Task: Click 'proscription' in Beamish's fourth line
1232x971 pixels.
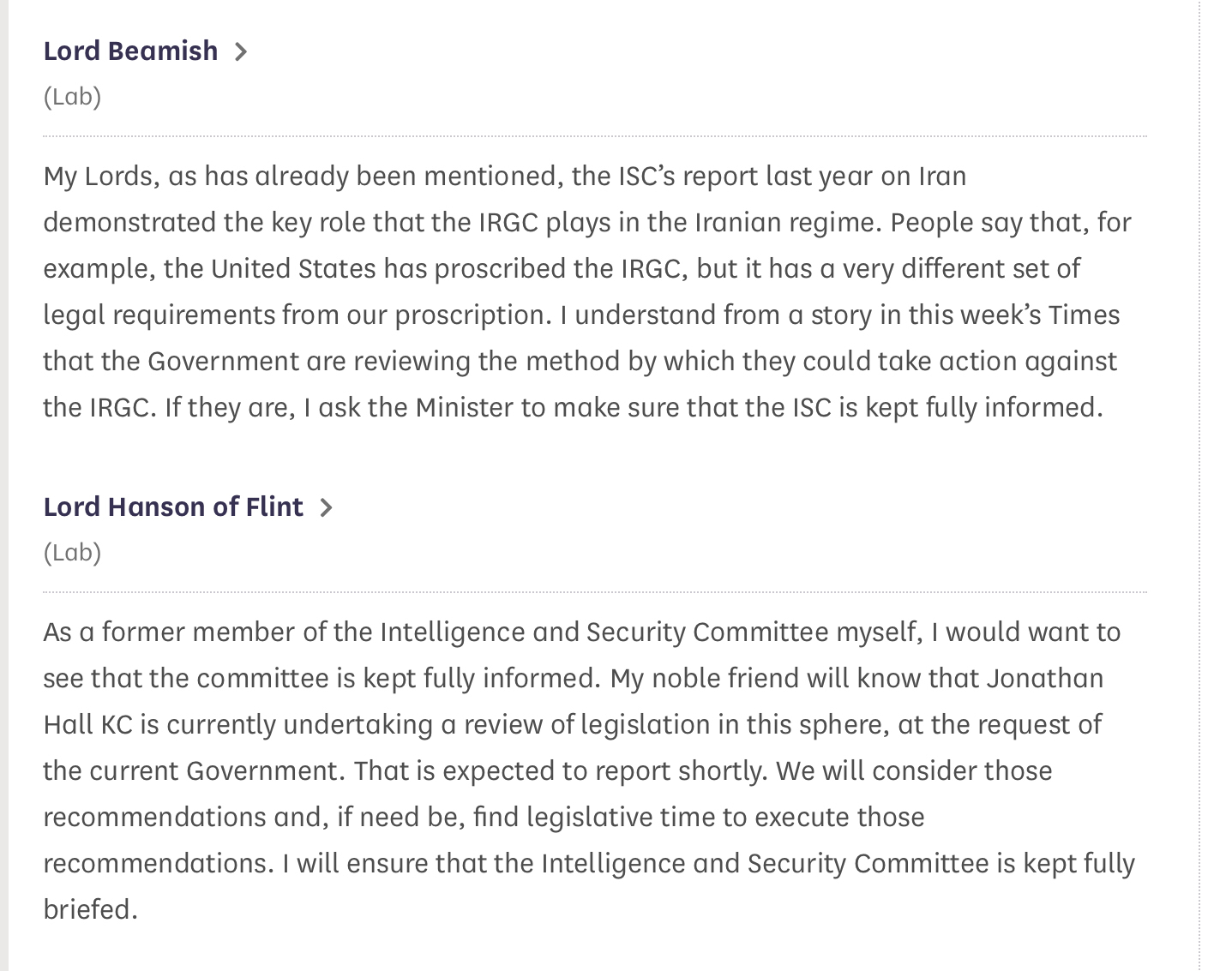Action: (x=470, y=315)
